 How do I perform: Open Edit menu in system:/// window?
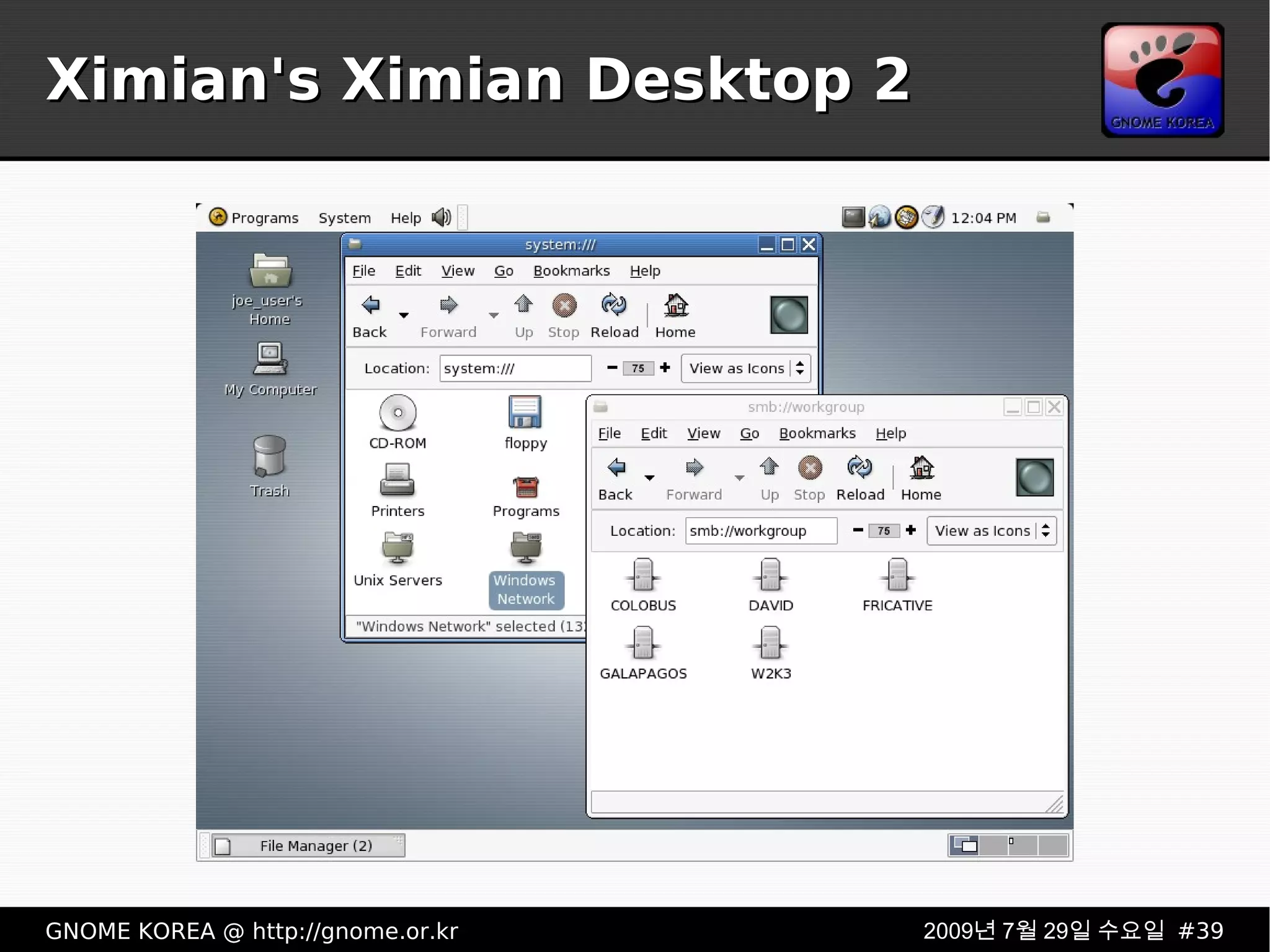408,271
